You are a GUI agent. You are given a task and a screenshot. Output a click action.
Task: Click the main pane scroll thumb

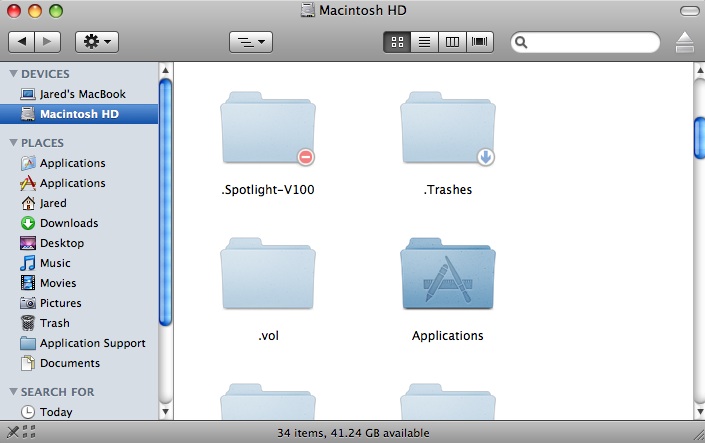[x=699, y=138]
